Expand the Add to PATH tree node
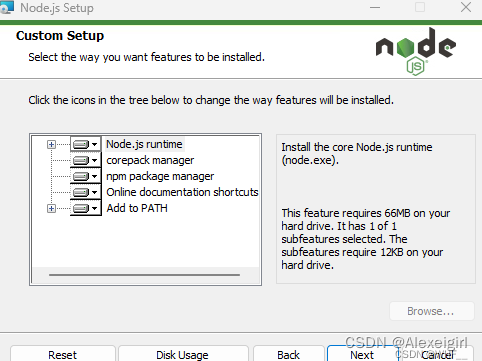This screenshot has width=482, height=361. tap(51, 209)
